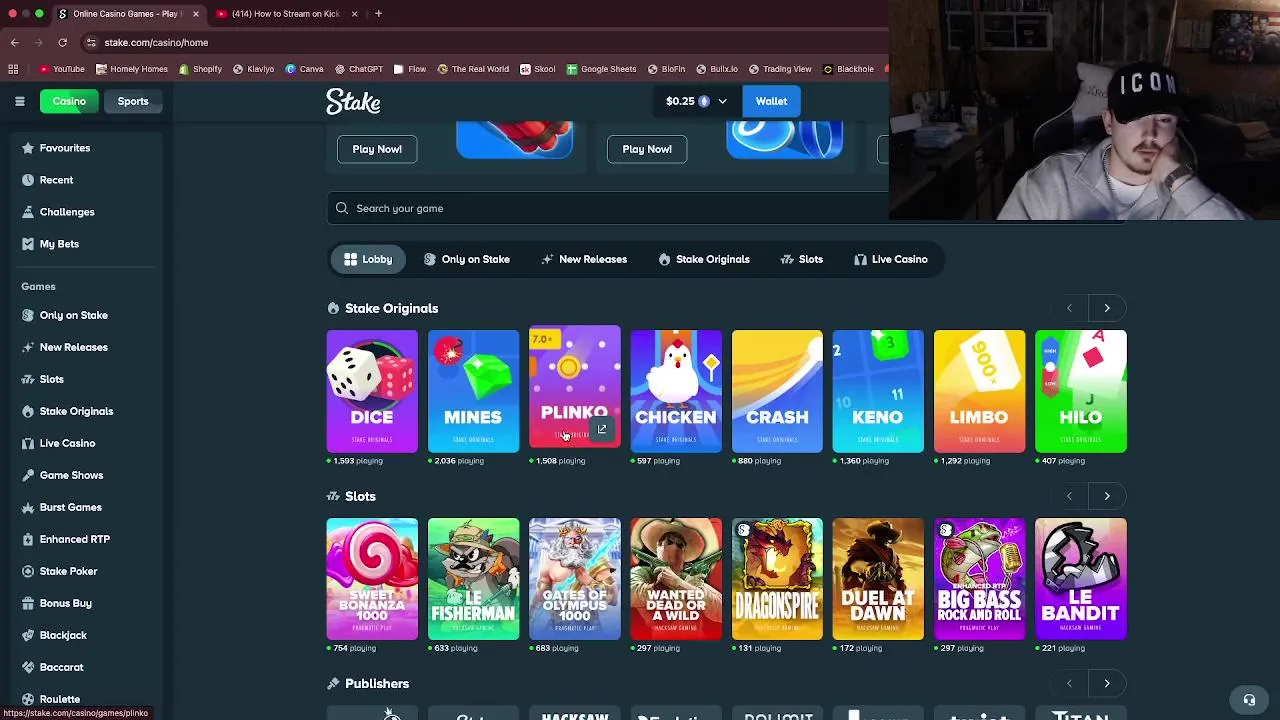Select the Casino mode button

coord(69,101)
